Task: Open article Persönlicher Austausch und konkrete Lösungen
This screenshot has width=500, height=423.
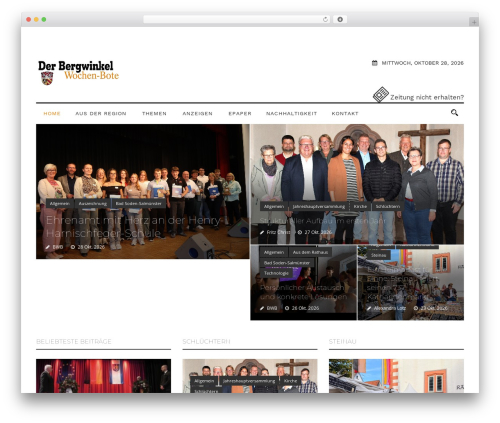Action: pyautogui.click(x=303, y=292)
